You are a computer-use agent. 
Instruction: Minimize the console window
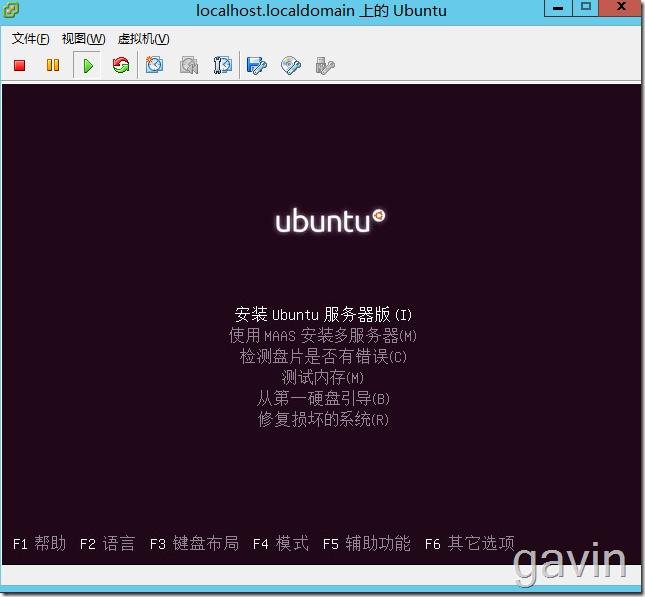tap(558, 8)
